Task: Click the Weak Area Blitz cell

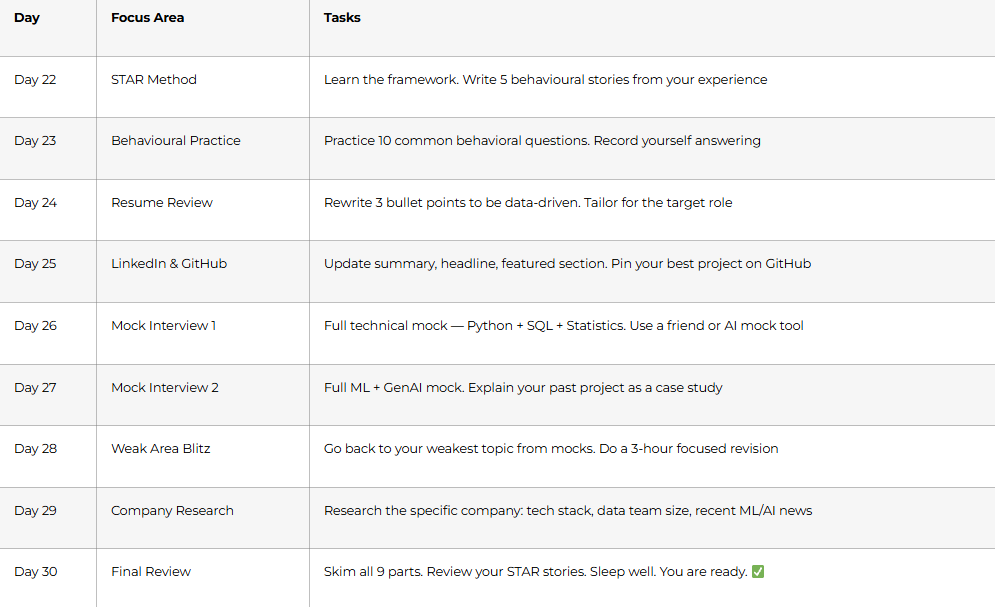Action: click(x=161, y=449)
